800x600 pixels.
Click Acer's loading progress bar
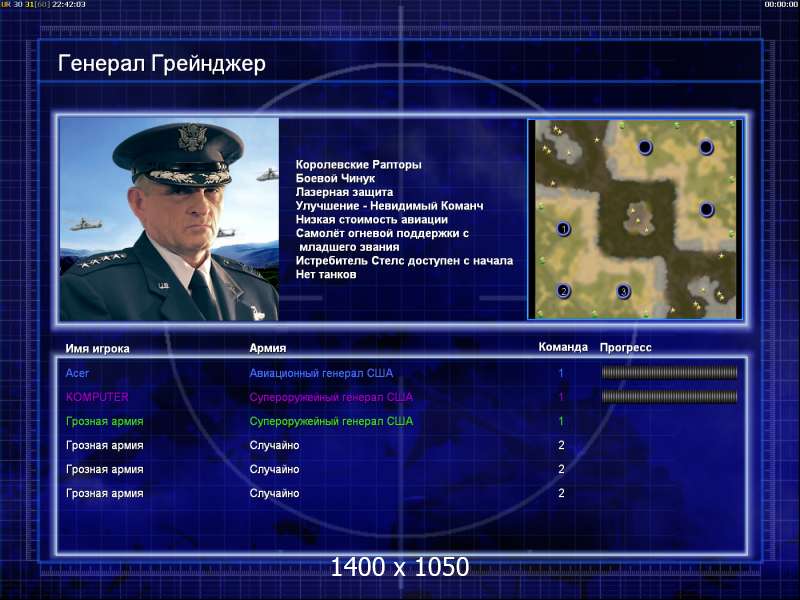[669, 373]
